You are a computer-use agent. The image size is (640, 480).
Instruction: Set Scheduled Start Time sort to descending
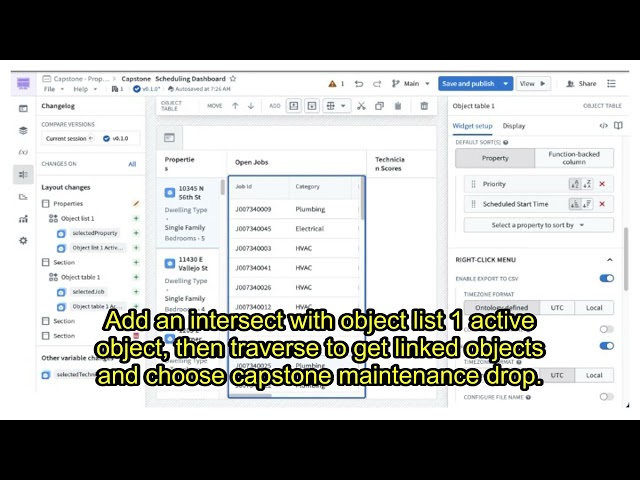tap(587, 204)
